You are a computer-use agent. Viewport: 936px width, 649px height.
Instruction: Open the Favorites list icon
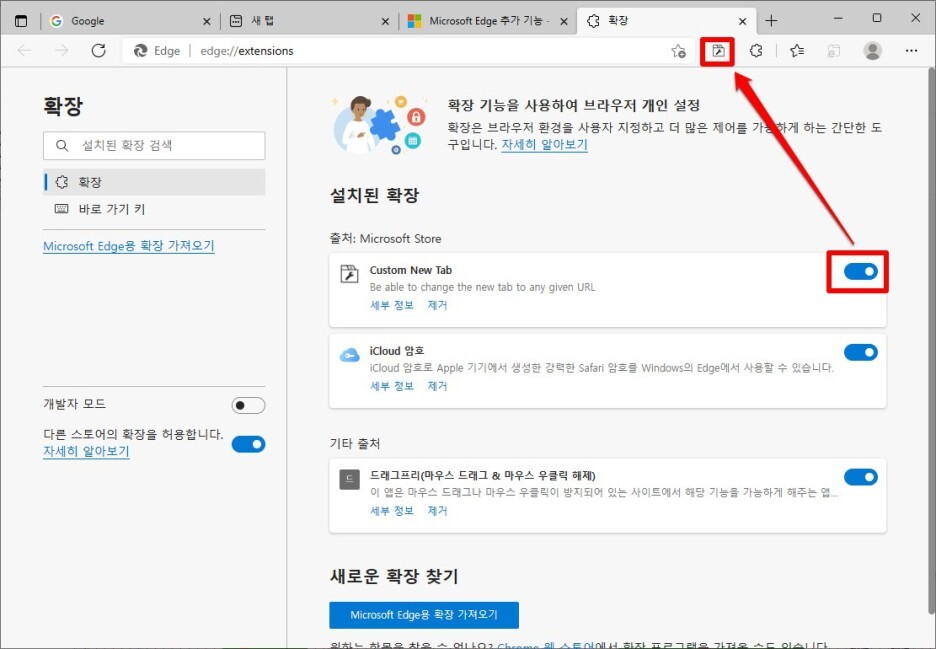click(797, 51)
